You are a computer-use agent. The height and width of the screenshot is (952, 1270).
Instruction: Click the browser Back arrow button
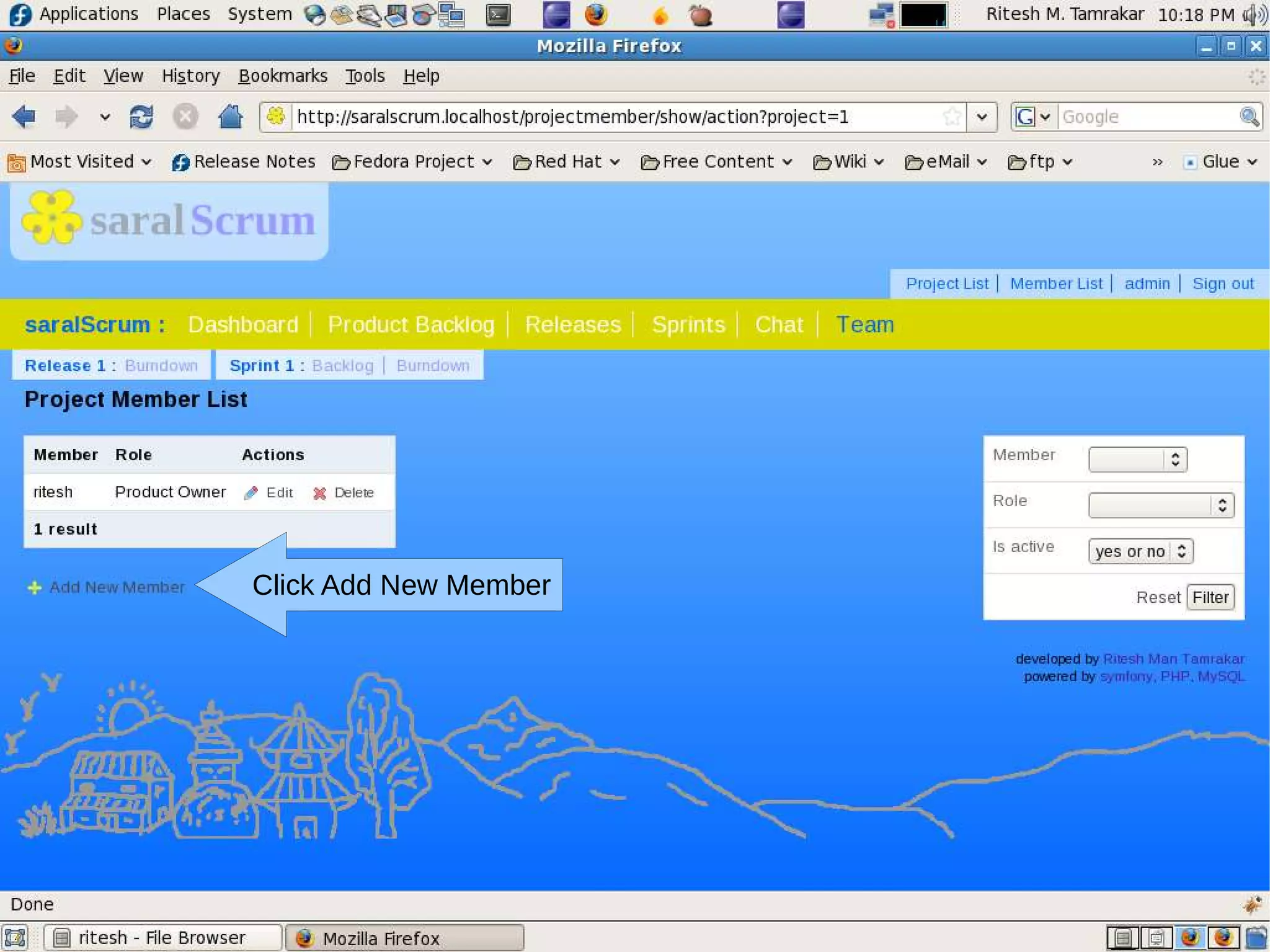tap(24, 116)
